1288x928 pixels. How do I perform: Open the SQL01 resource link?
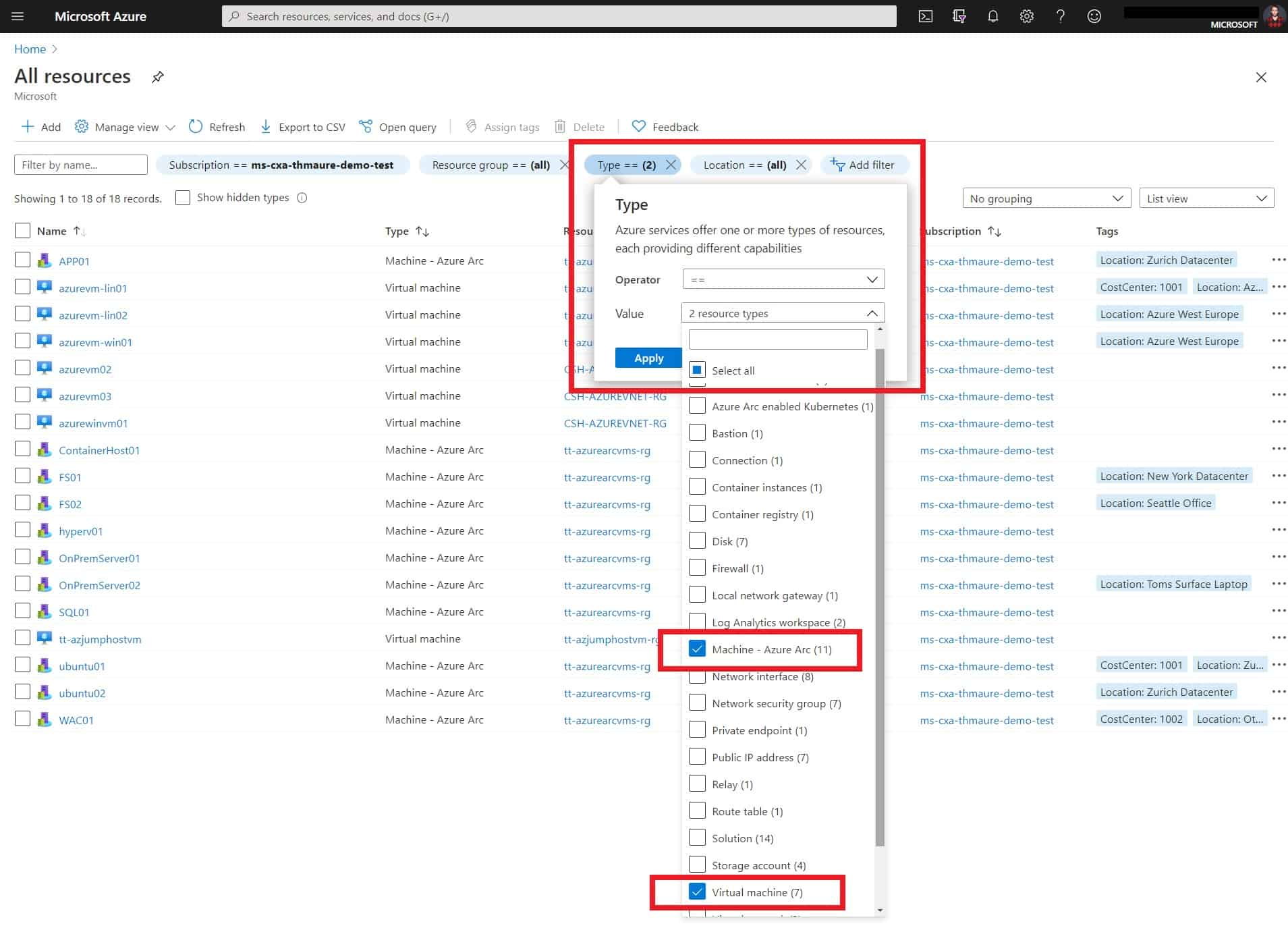(x=74, y=612)
